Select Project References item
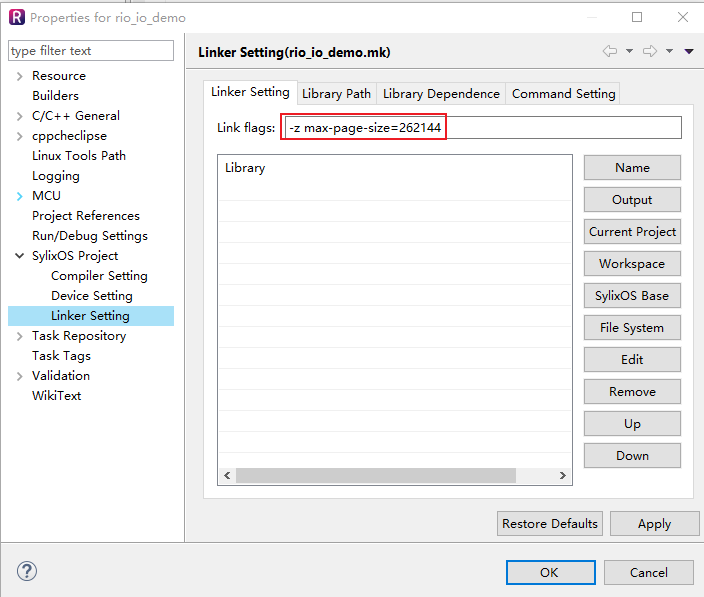 click(x=86, y=216)
